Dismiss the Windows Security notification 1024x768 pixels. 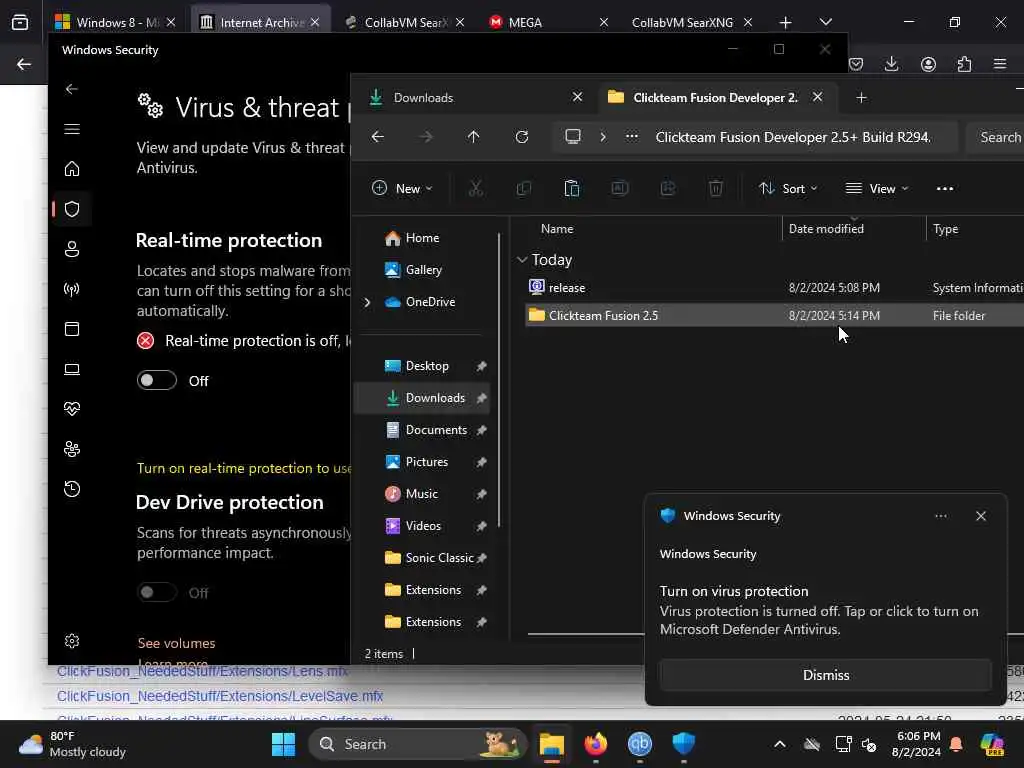pos(825,675)
